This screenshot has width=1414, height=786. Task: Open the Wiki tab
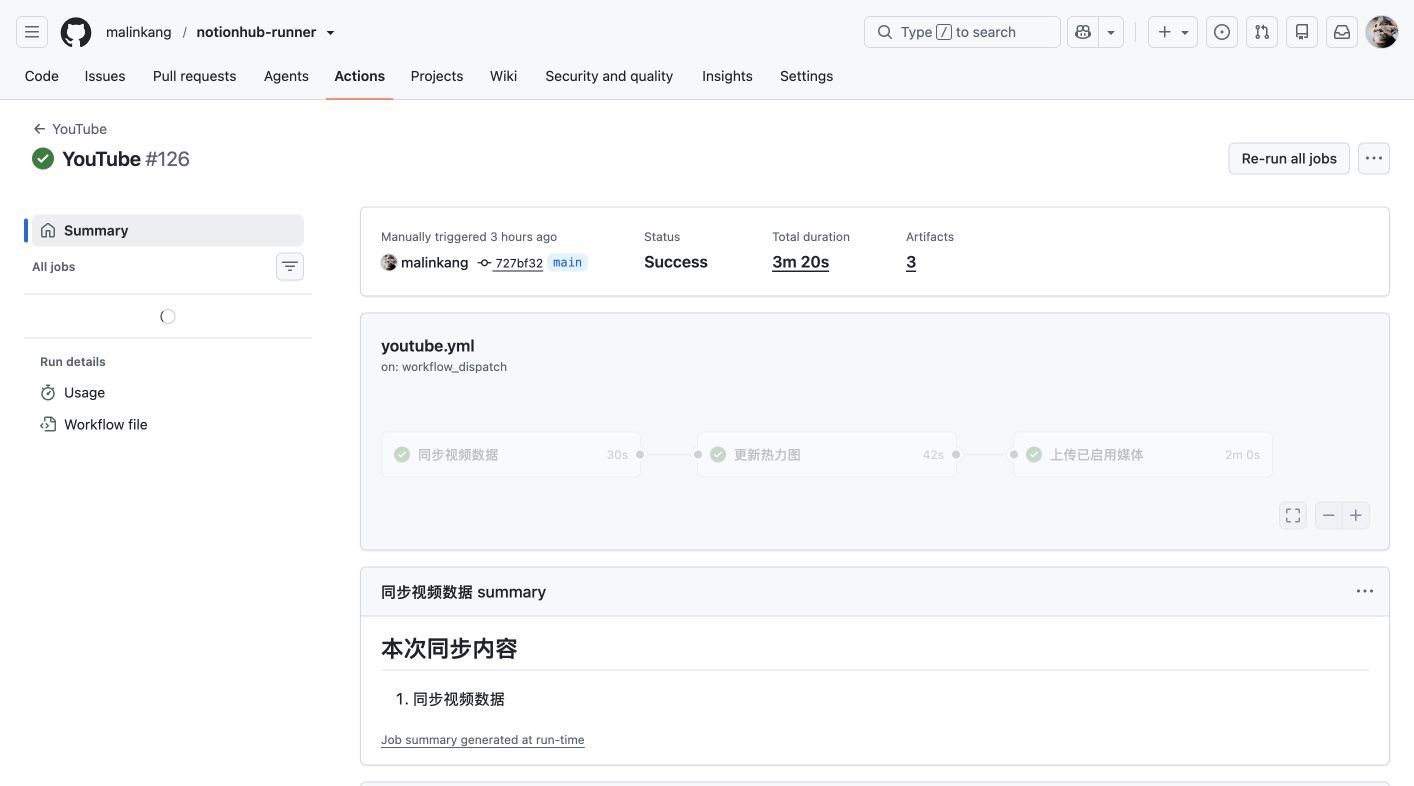[503, 76]
